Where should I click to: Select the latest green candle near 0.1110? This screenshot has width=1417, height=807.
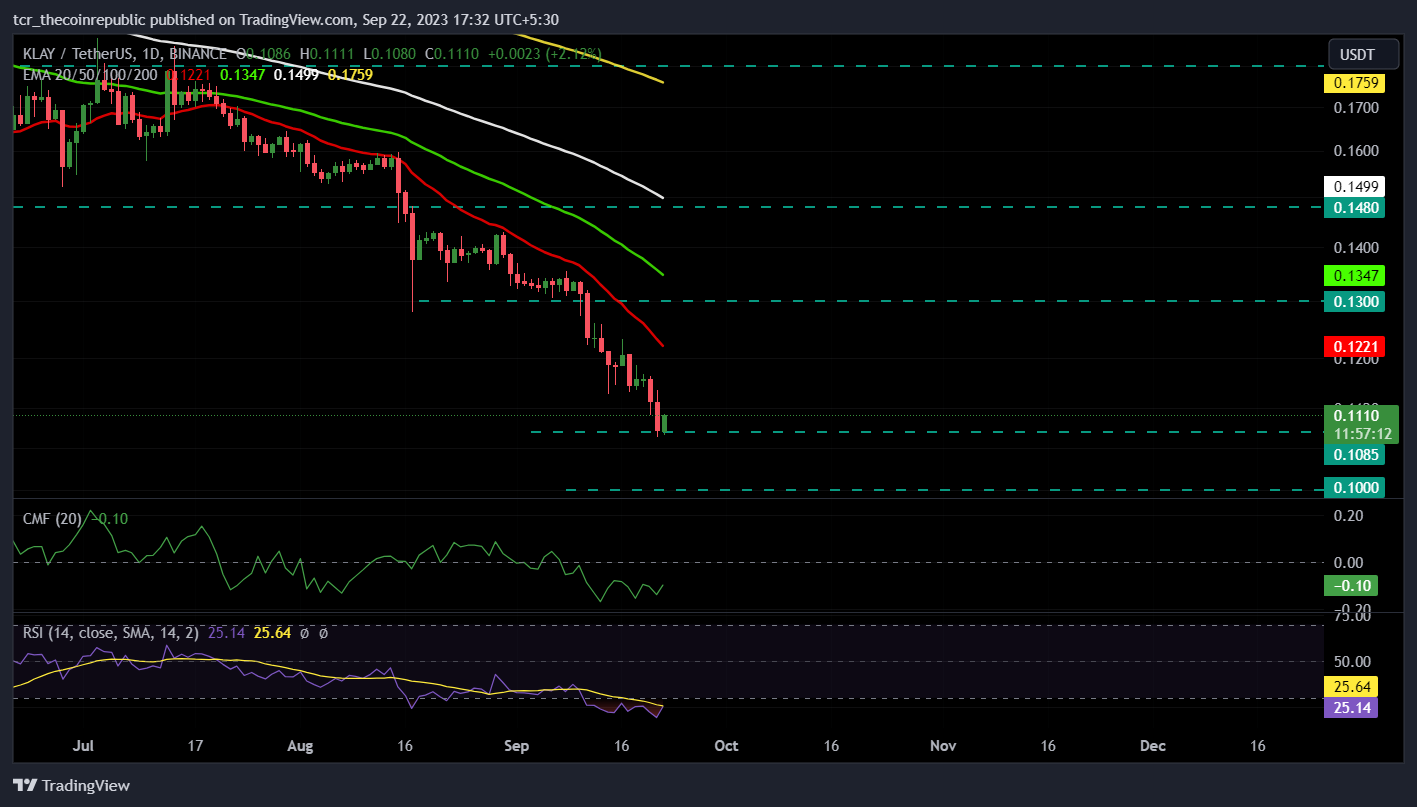665,423
